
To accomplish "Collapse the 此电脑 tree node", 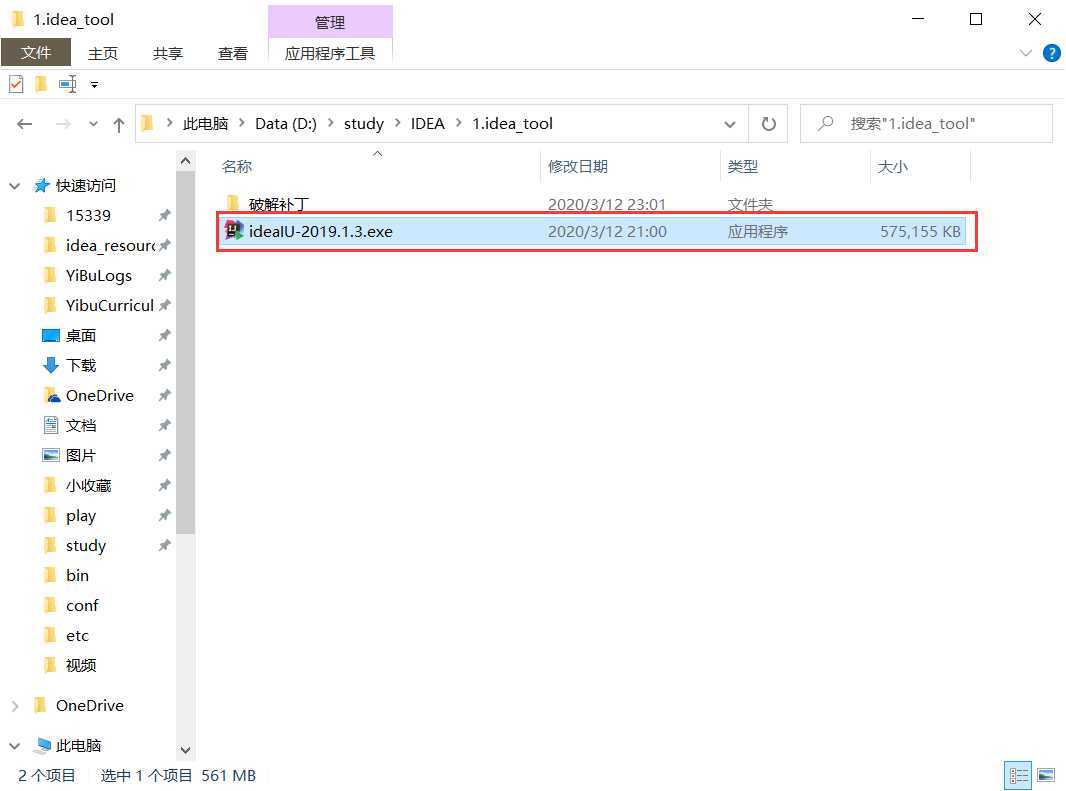I will (x=14, y=746).
